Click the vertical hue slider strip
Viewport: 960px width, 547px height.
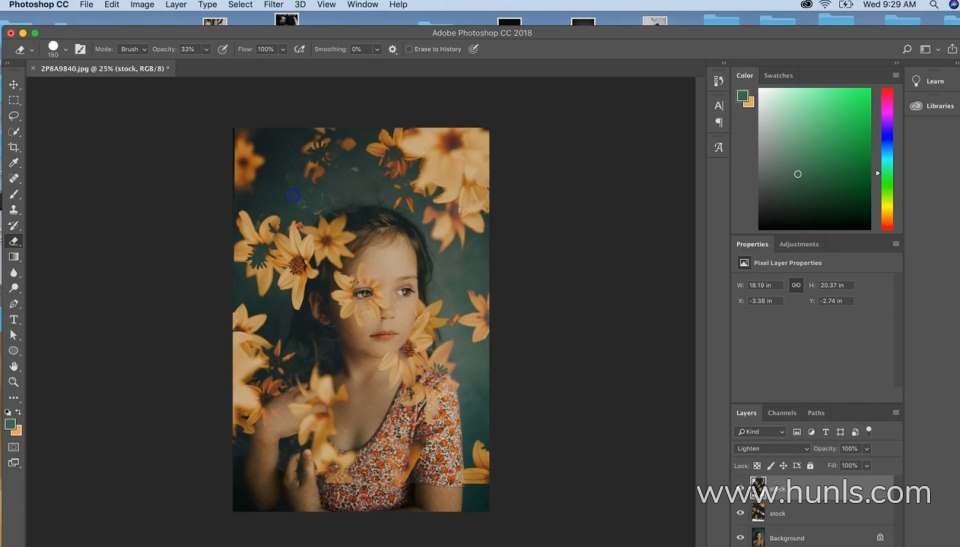coord(887,158)
